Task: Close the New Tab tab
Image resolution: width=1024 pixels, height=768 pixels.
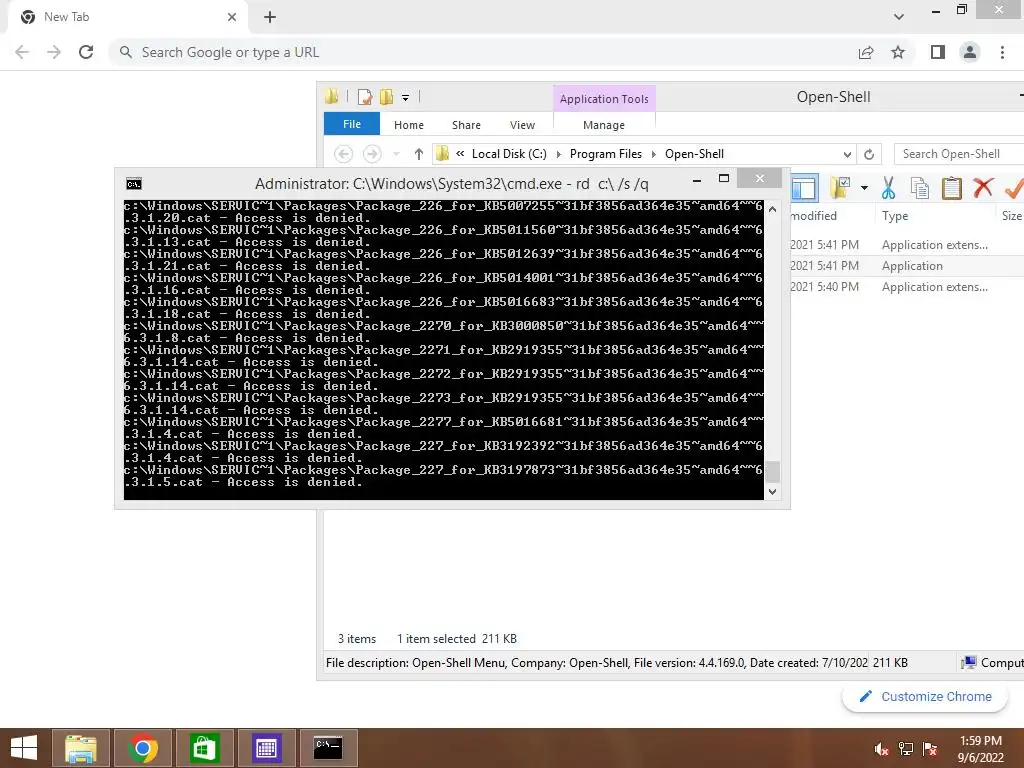Action: point(232,17)
